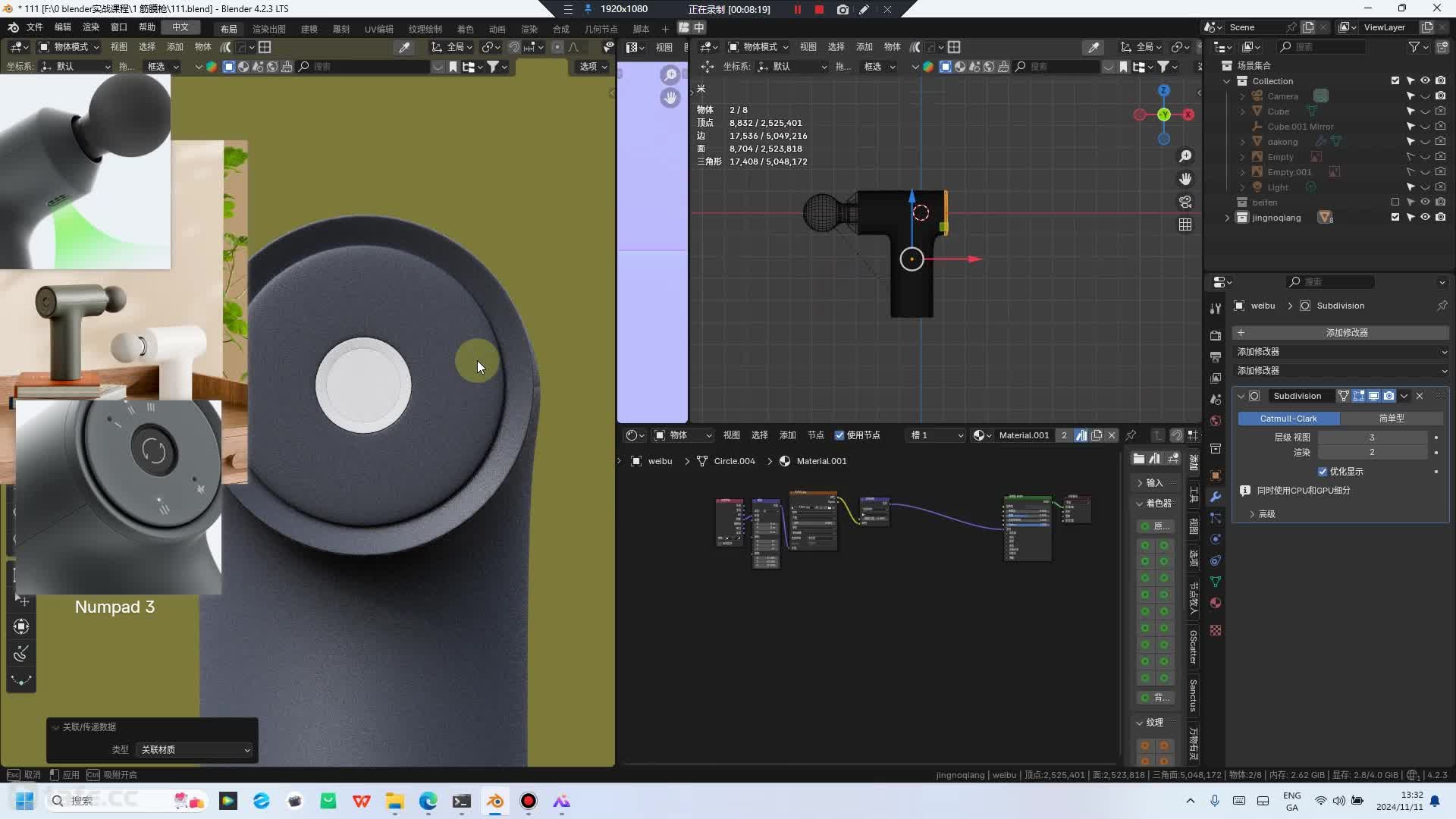Click the + 添加修改器 button
This screenshot has width=1456, height=819.
coord(1341,333)
